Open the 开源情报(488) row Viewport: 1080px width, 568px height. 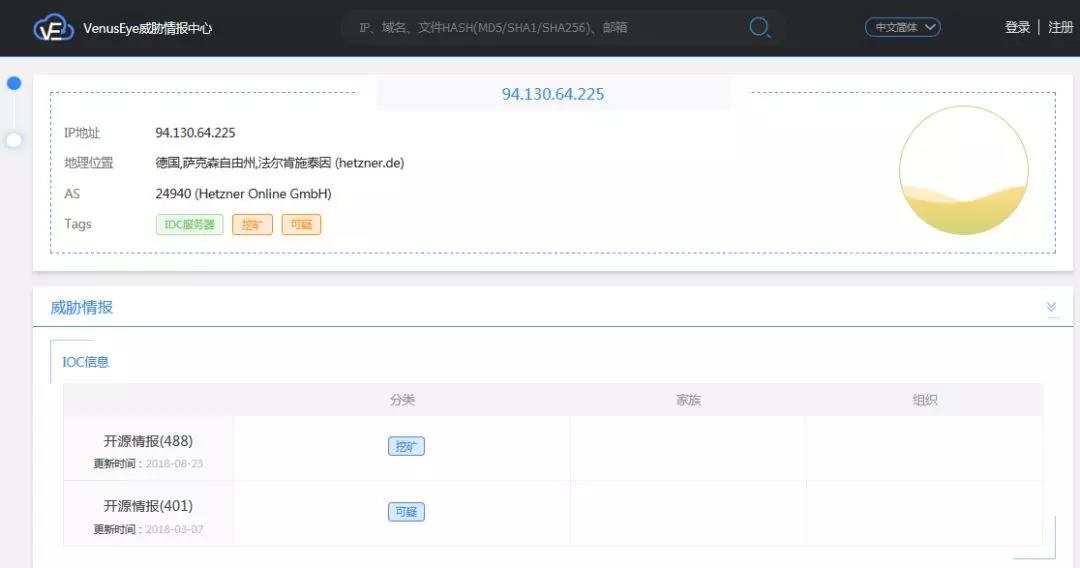148,441
